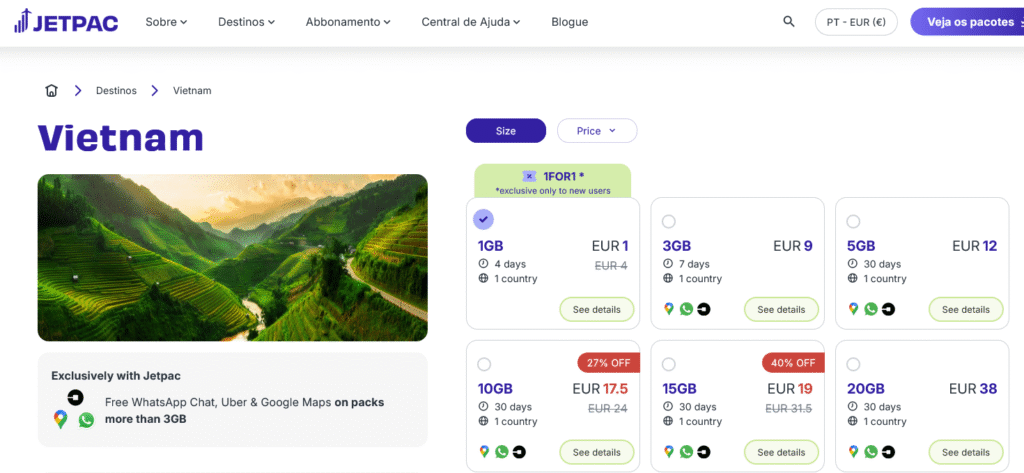See details for the 3GB plan
Viewport: 1024px width, 473px height.
click(781, 310)
